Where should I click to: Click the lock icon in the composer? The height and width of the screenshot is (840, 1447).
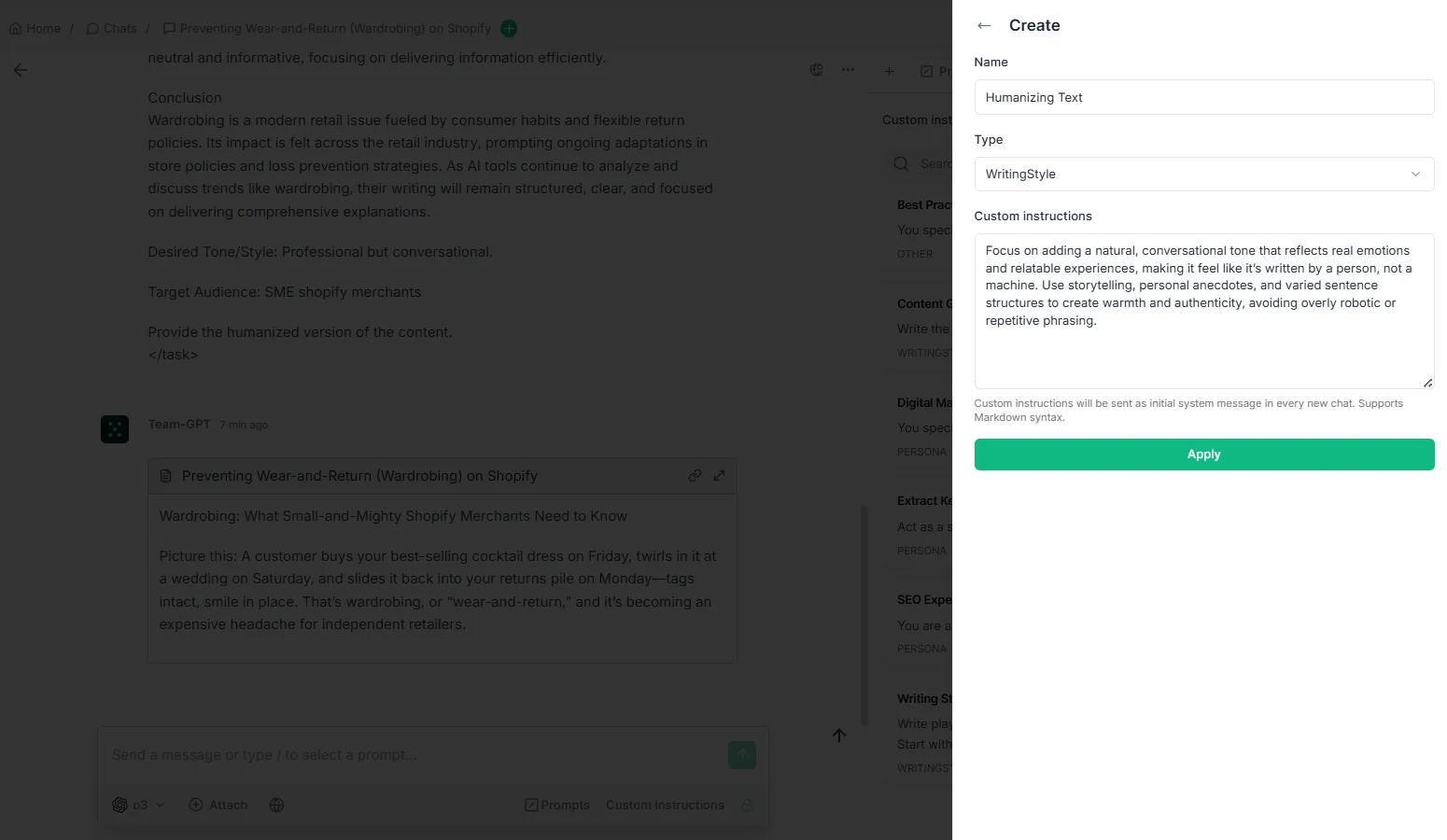pyautogui.click(x=748, y=805)
